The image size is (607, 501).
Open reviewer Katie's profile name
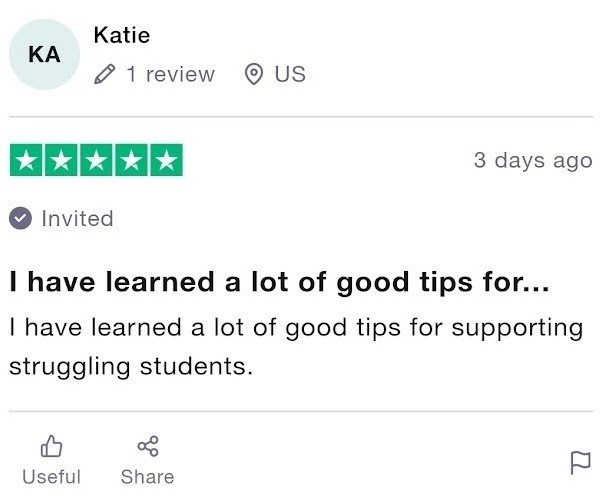coord(121,35)
